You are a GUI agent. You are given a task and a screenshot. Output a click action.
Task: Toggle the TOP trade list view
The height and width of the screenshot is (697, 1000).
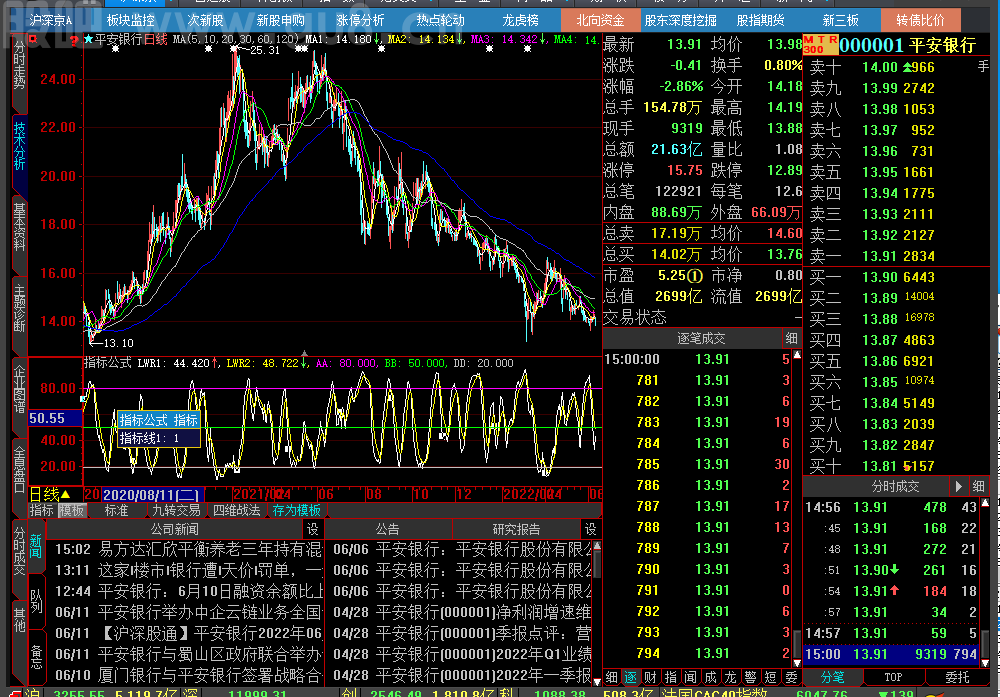click(x=893, y=677)
